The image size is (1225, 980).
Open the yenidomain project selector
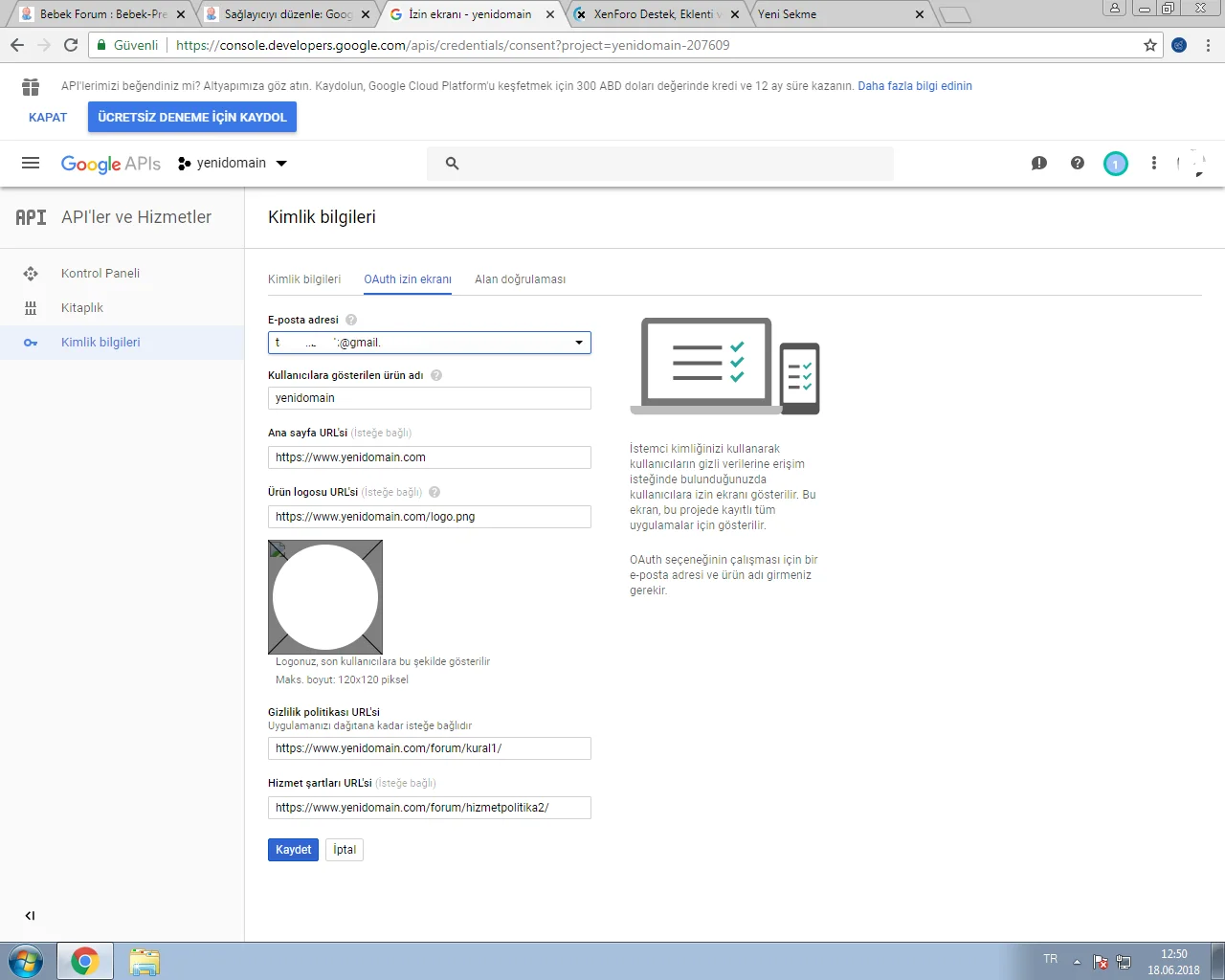[x=233, y=163]
